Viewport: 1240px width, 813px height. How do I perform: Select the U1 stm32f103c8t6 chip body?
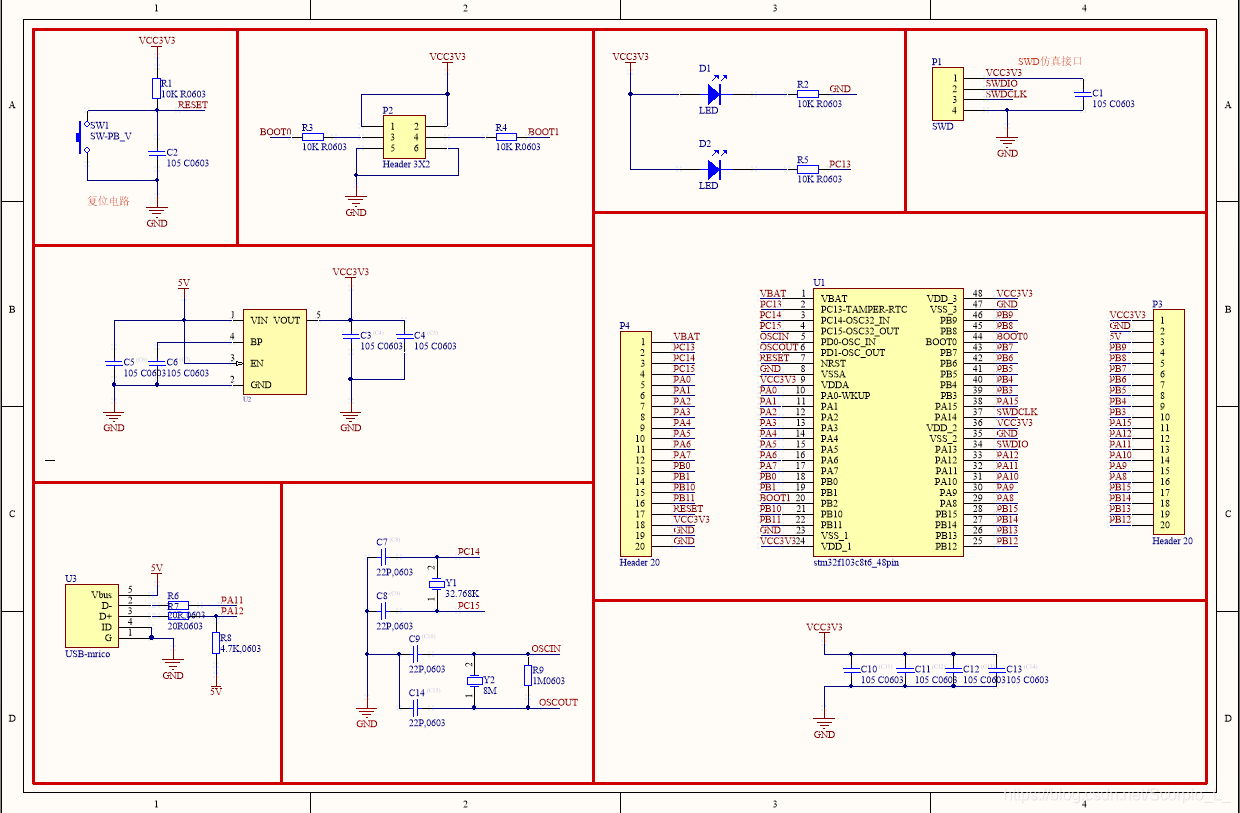(x=888, y=421)
